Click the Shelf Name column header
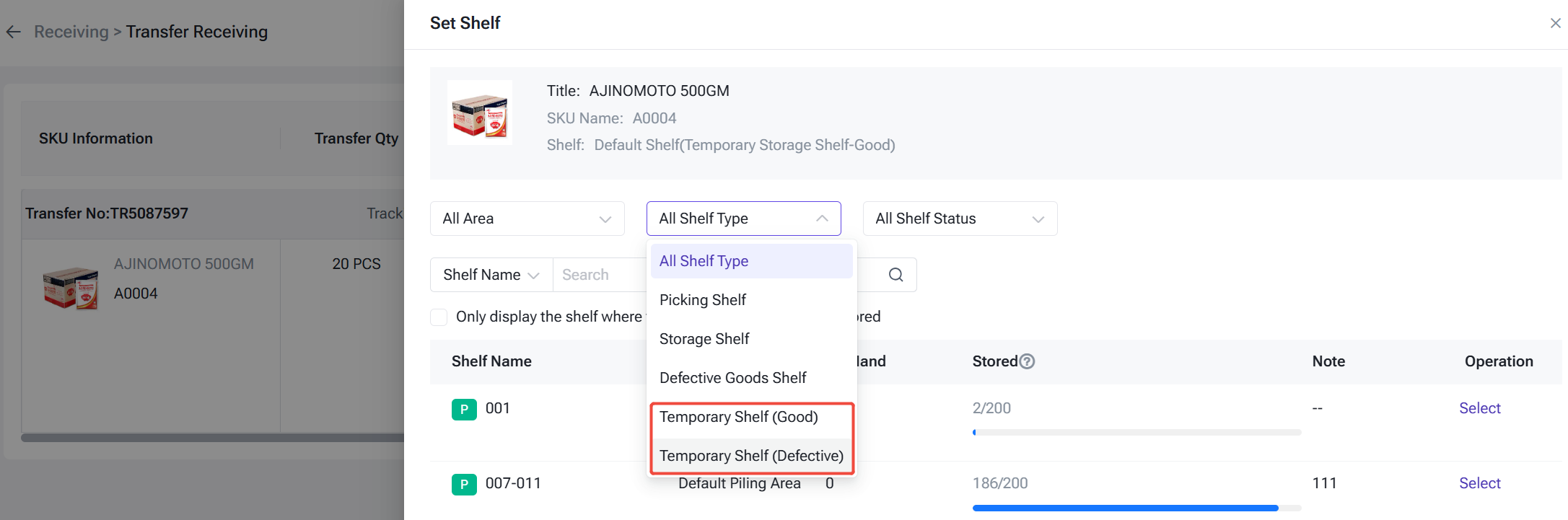The height and width of the screenshot is (520, 1568). point(491,361)
